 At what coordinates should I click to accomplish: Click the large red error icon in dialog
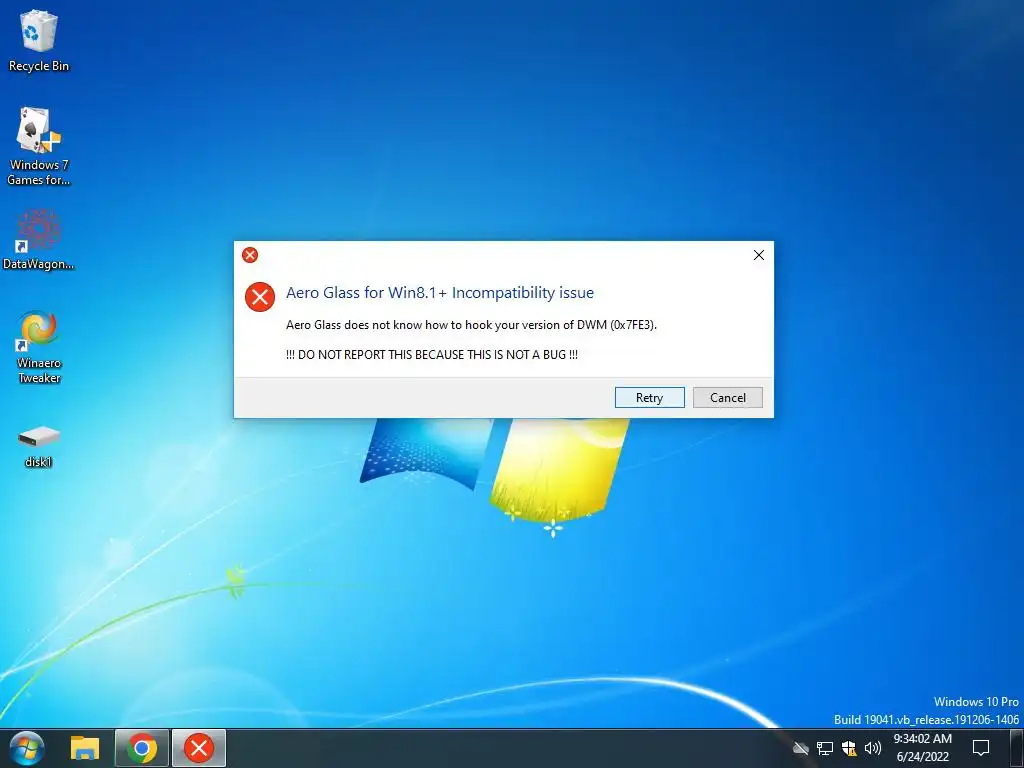pos(259,297)
